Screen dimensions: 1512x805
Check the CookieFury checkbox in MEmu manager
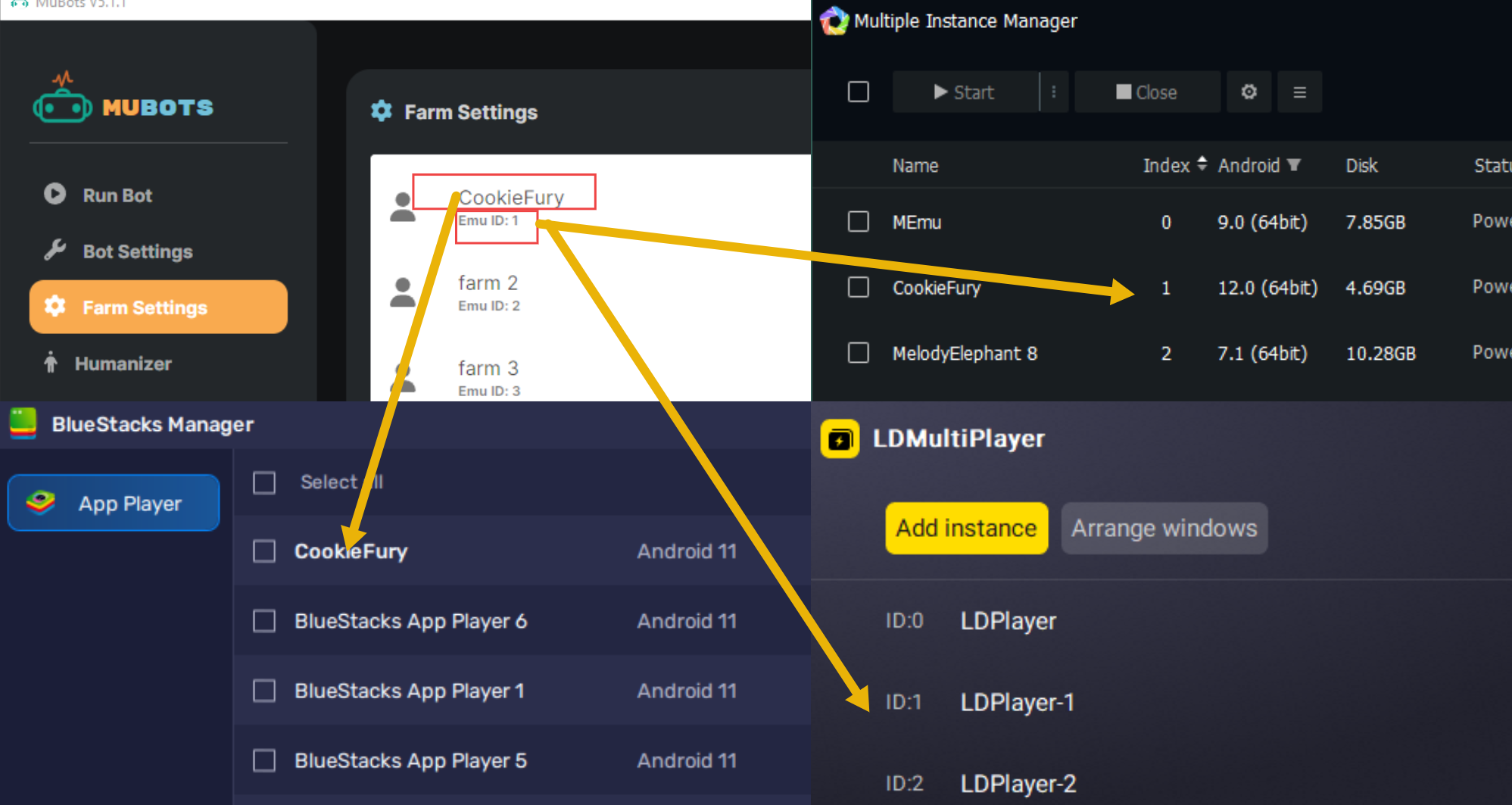click(x=858, y=287)
